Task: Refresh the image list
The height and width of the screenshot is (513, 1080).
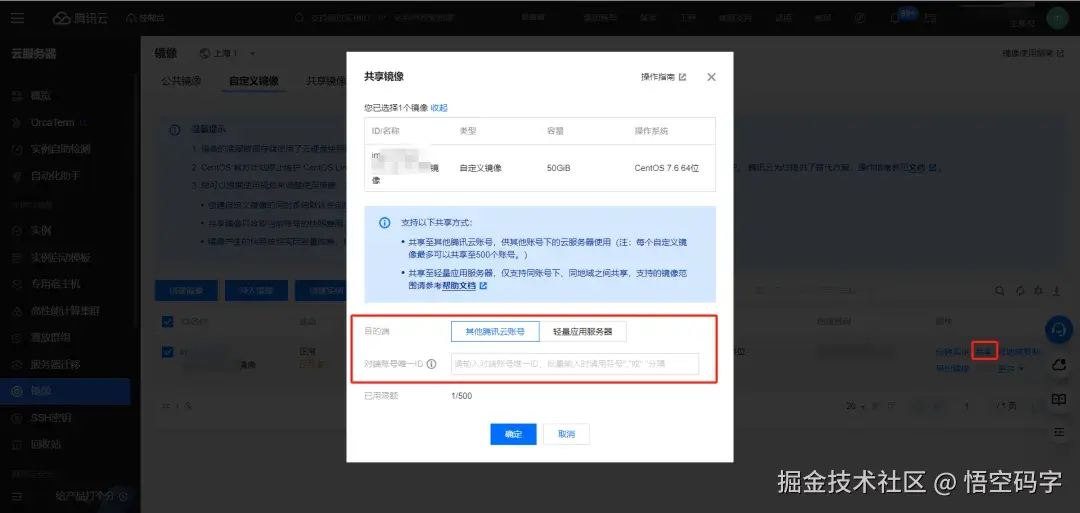Action: (1020, 291)
